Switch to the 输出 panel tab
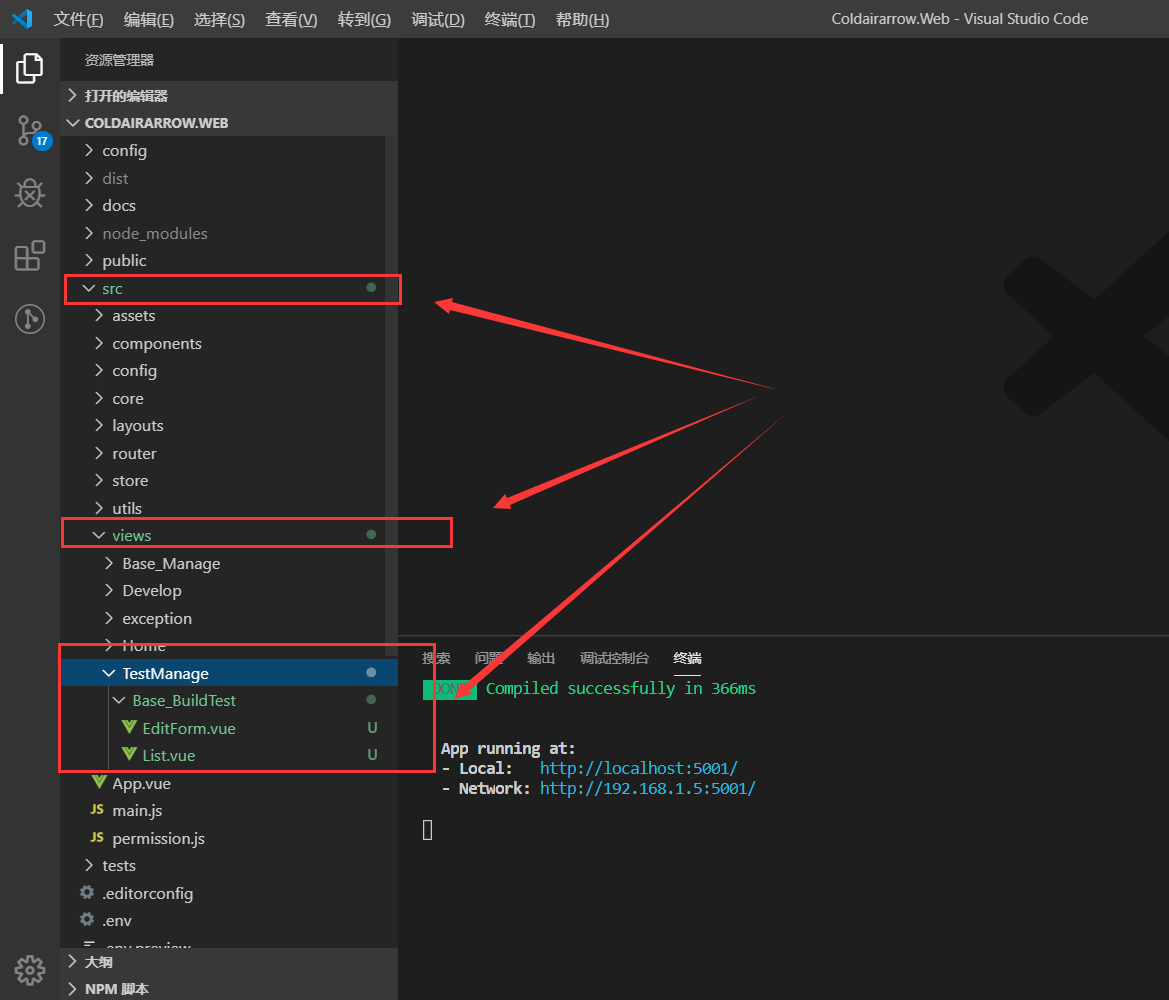The width and height of the screenshot is (1169, 1000). click(x=541, y=658)
